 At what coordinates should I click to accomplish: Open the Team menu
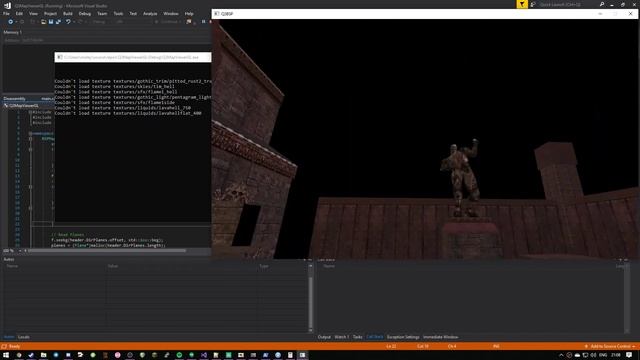(102, 13)
